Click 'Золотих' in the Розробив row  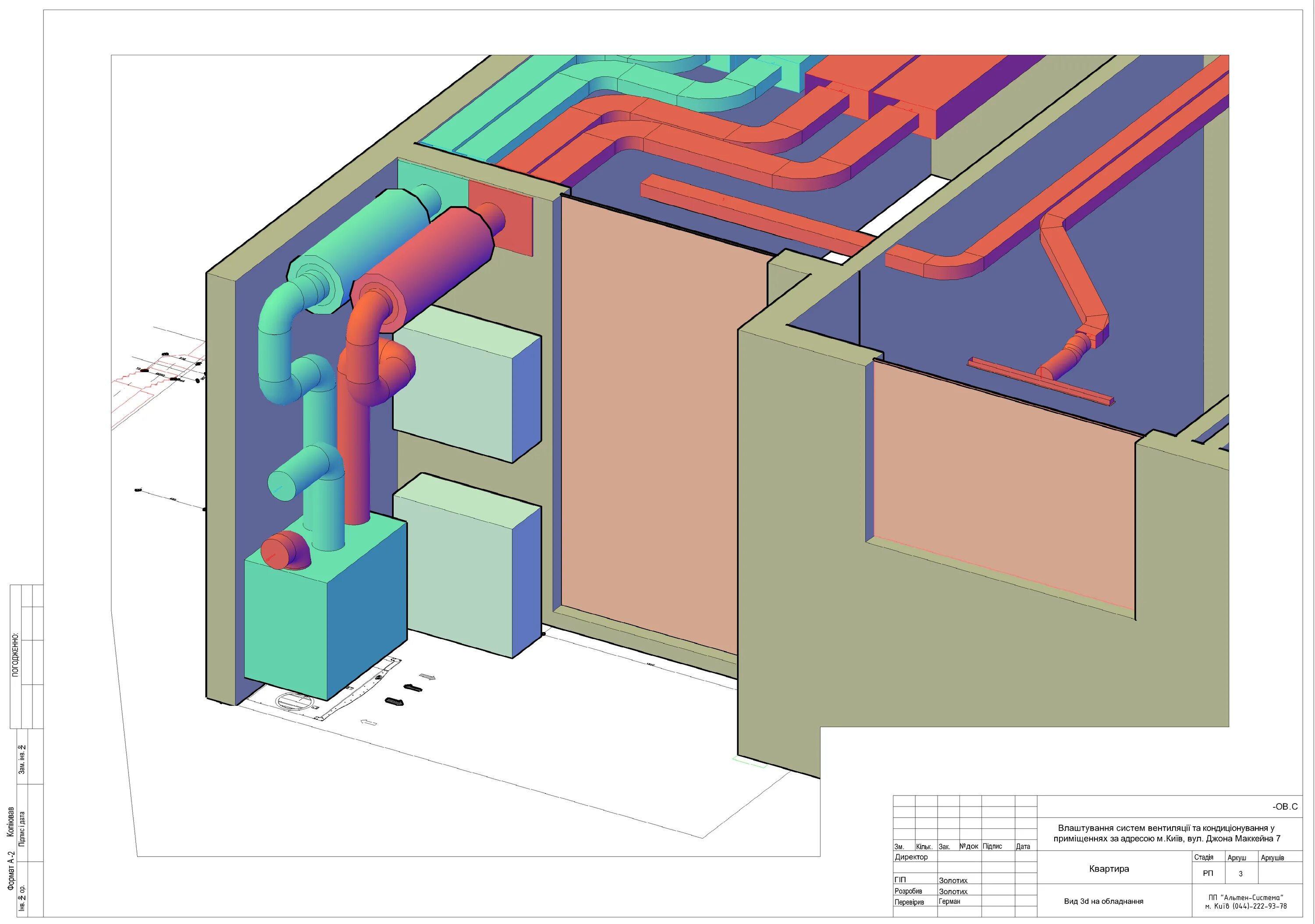[953, 892]
